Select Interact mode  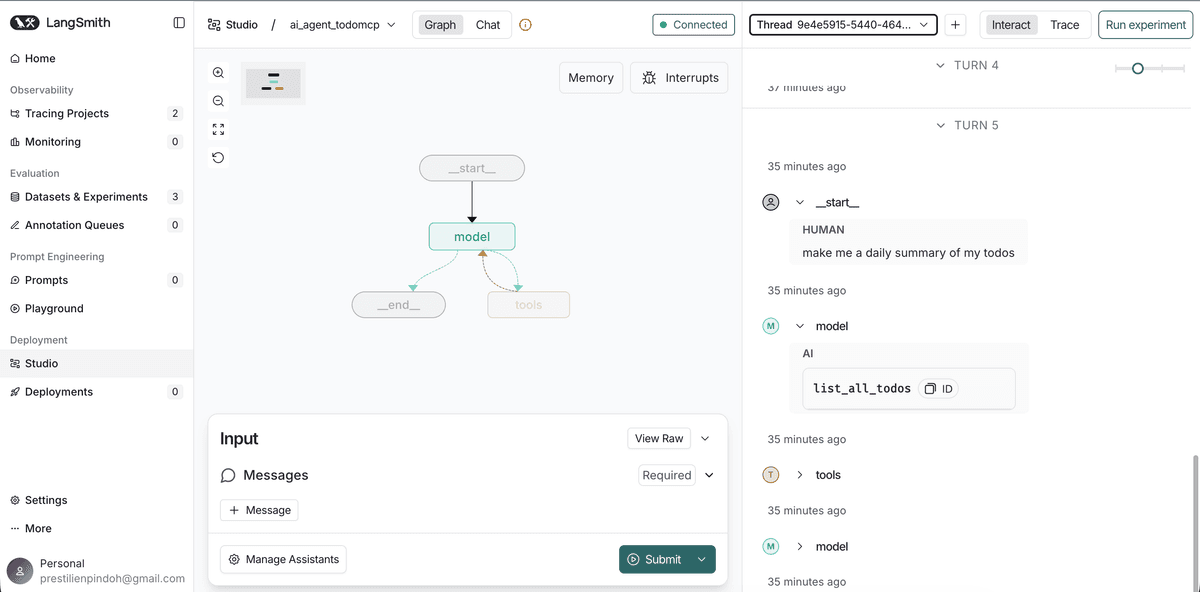1011,25
